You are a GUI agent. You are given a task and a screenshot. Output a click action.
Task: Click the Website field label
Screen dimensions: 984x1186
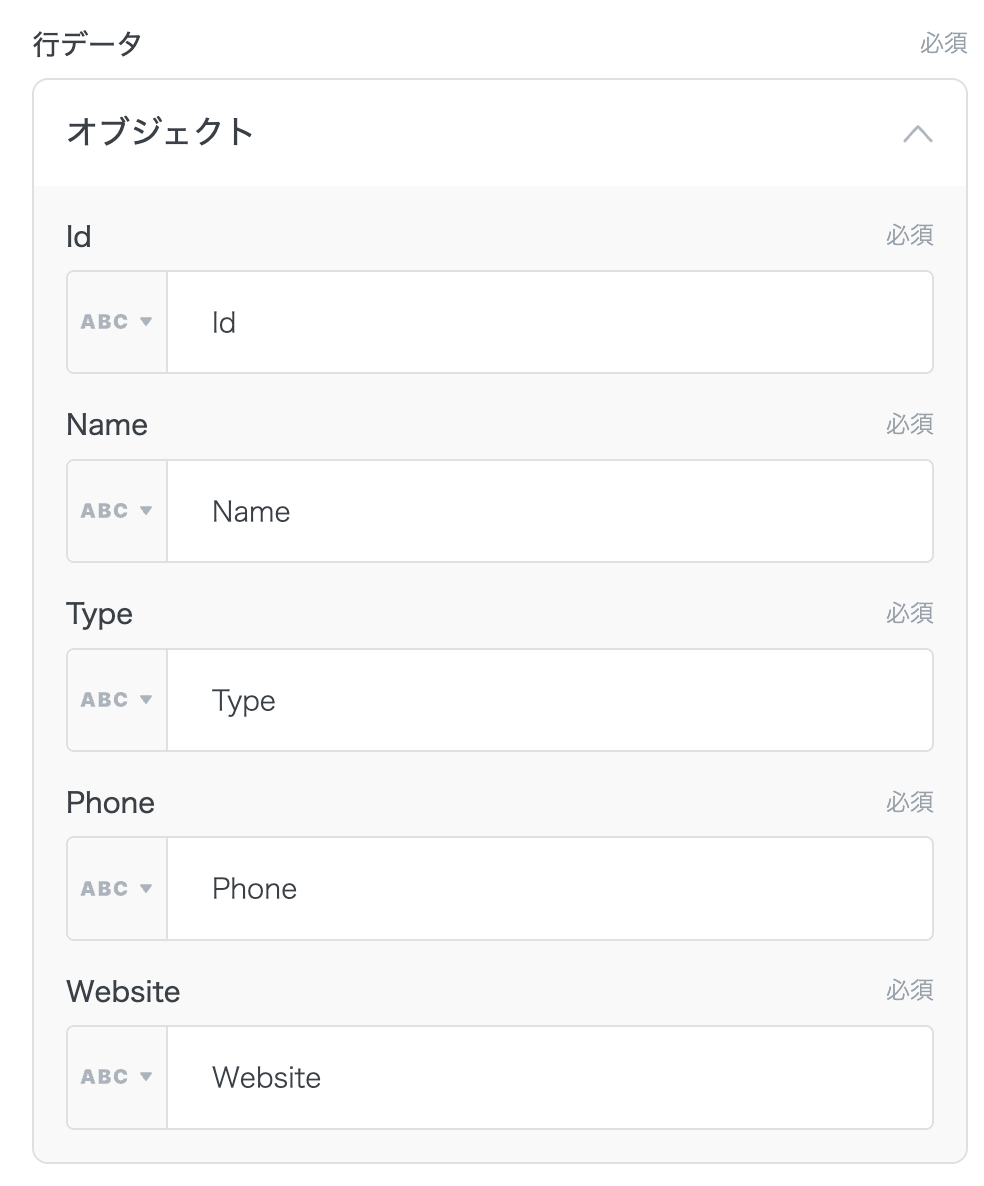pos(123,992)
